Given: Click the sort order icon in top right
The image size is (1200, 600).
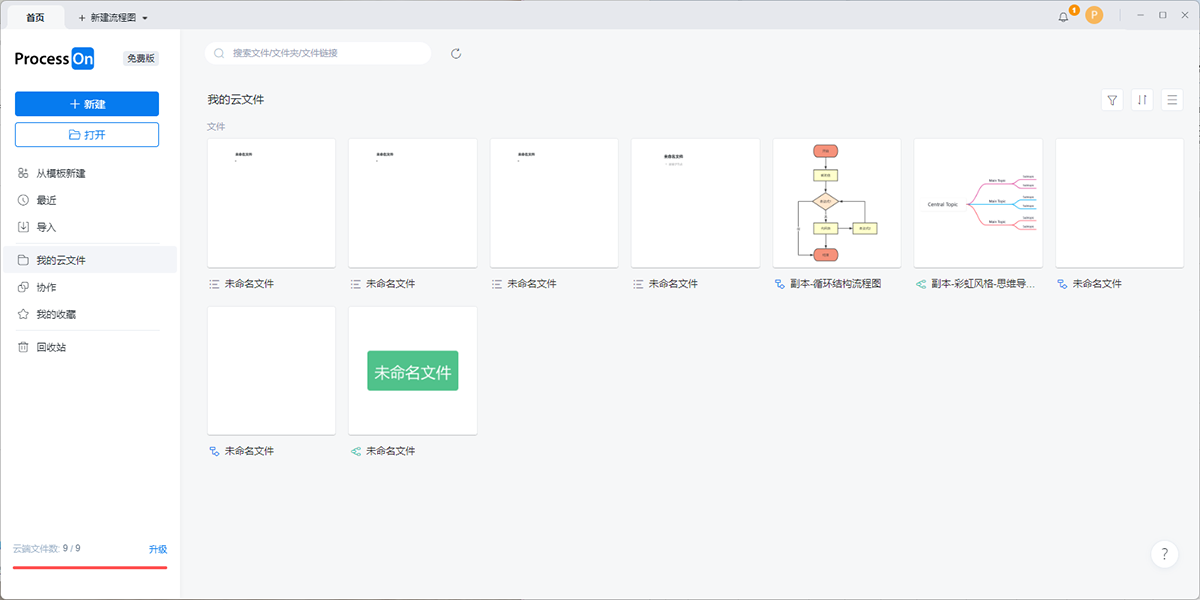Looking at the screenshot, I should click(1141, 99).
